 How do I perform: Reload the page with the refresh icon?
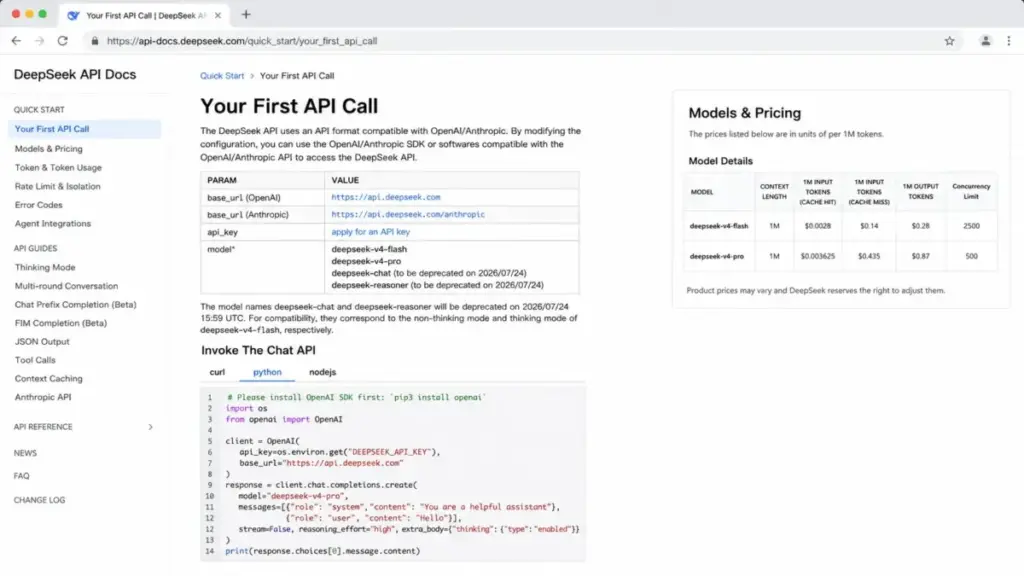(63, 40)
